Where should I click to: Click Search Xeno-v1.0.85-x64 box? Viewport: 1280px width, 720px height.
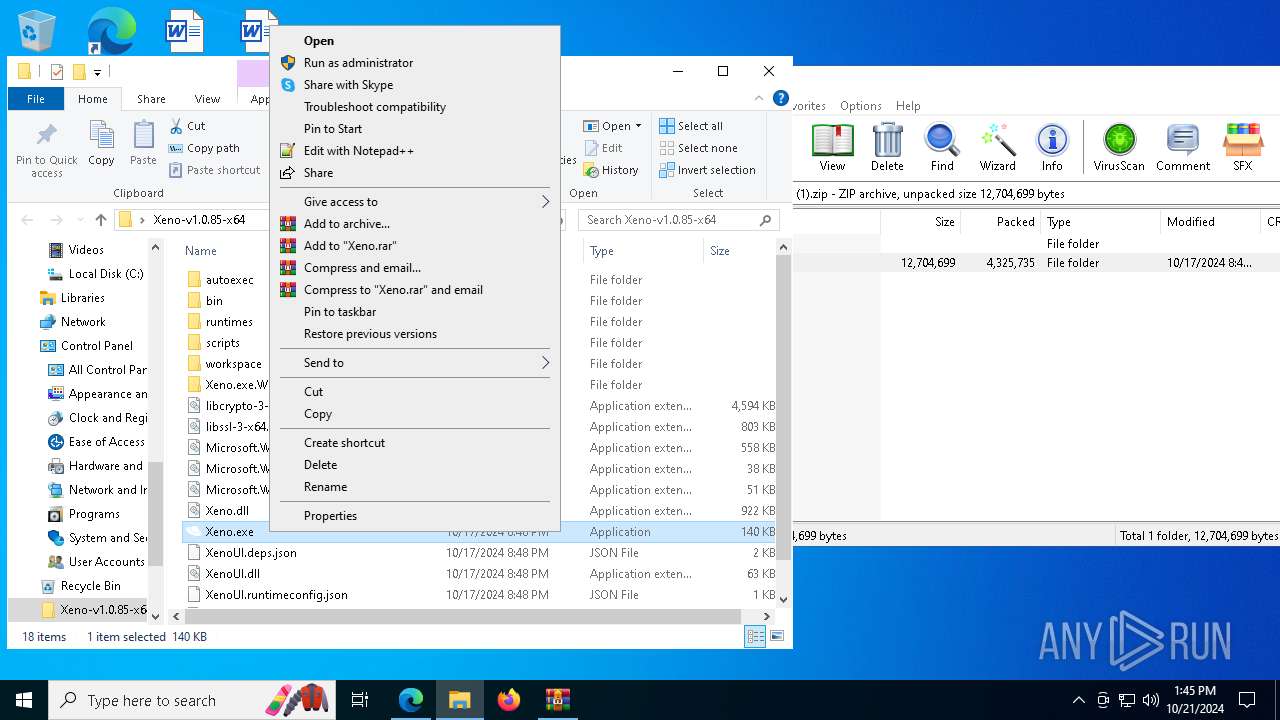[x=679, y=220]
